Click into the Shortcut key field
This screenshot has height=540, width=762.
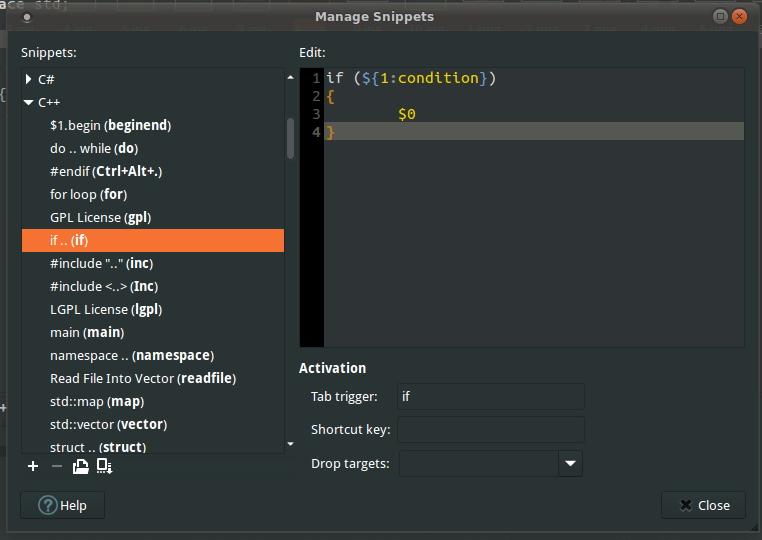(491, 430)
